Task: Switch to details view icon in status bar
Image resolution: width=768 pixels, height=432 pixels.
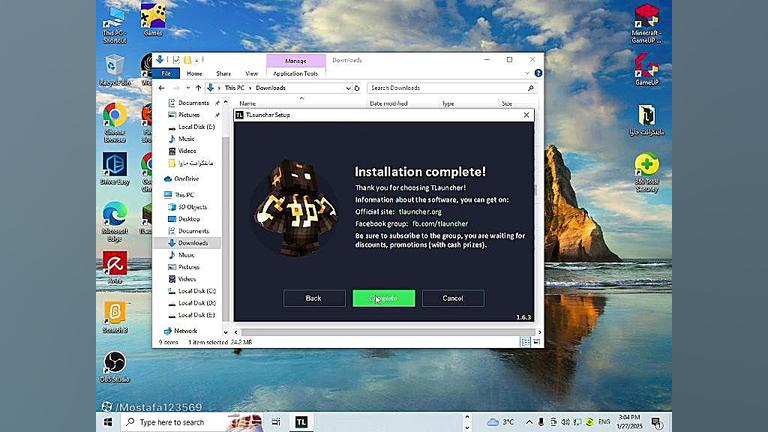Action: pyautogui.click(x=526, y=342)
